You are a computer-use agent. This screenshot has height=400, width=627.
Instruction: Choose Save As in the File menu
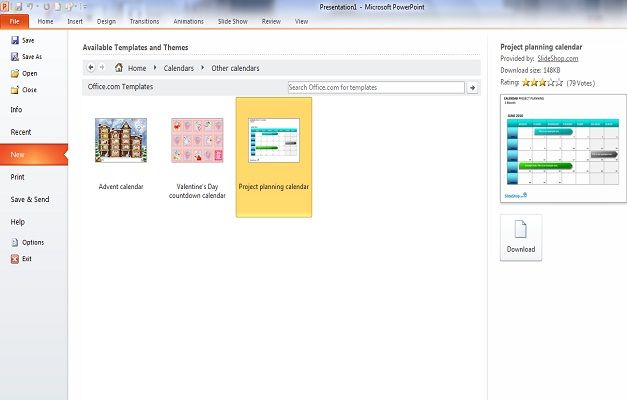pyautogui.click(x=26, y=57)
